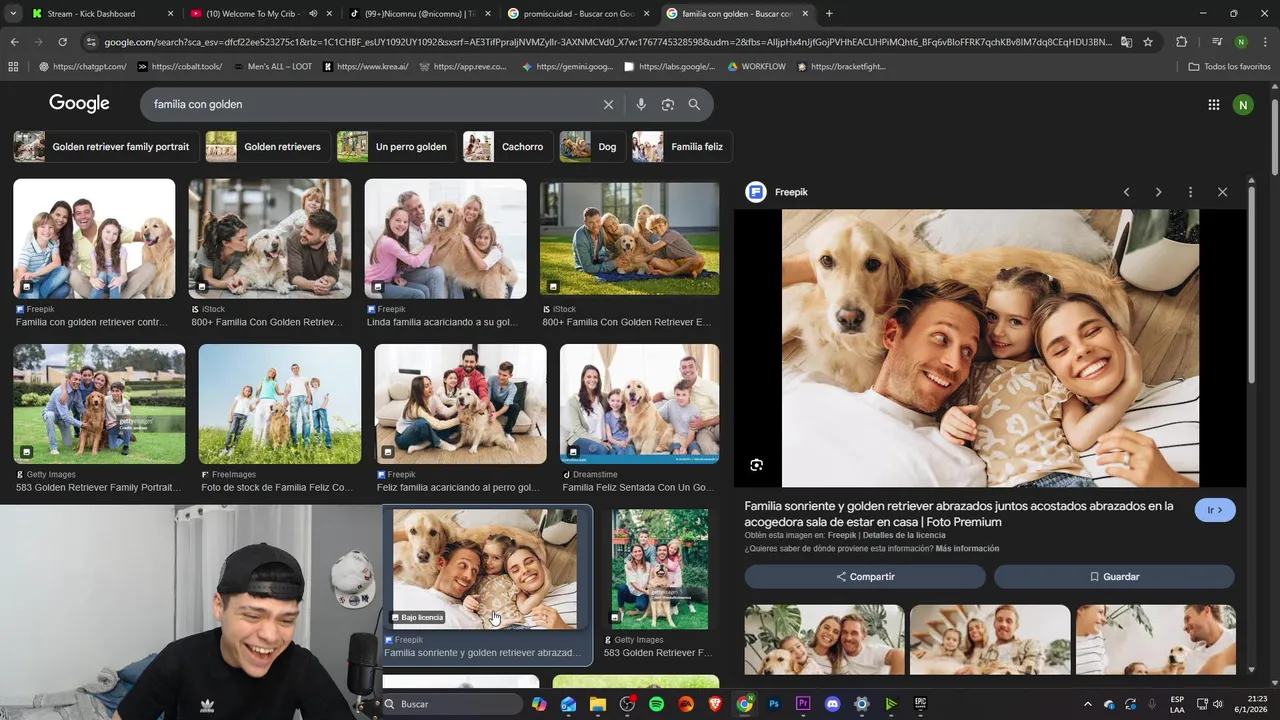1280x720 pixels.
Task: Switch to the Nicomnu TikTok tab
Action: (419, 14)
